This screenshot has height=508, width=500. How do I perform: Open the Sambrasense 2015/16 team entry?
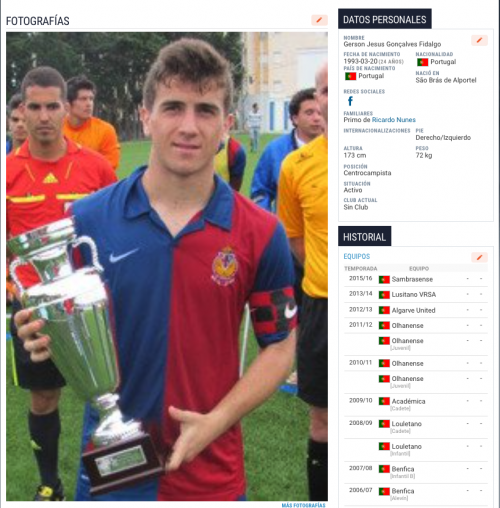(x=412, y=279)
